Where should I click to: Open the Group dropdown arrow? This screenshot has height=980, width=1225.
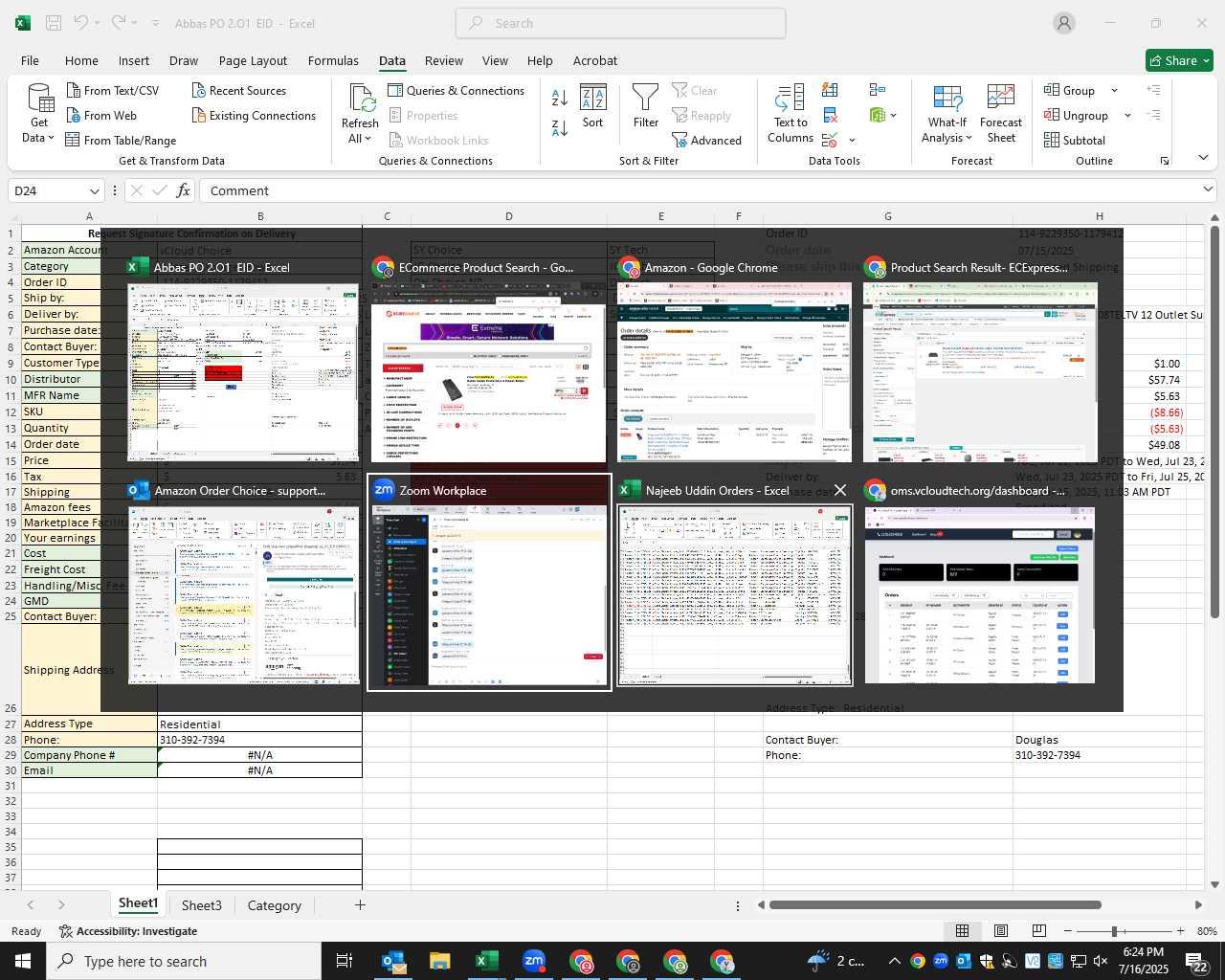[x=1114, y=90]
